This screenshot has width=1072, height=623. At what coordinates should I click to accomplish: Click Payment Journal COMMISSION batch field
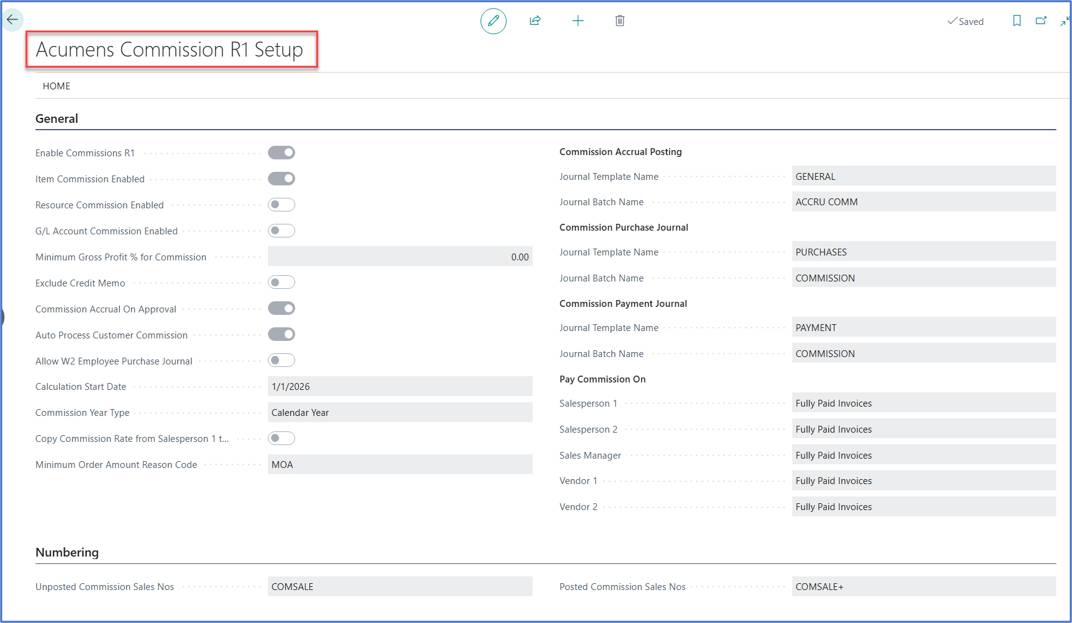tap(924, 354)
